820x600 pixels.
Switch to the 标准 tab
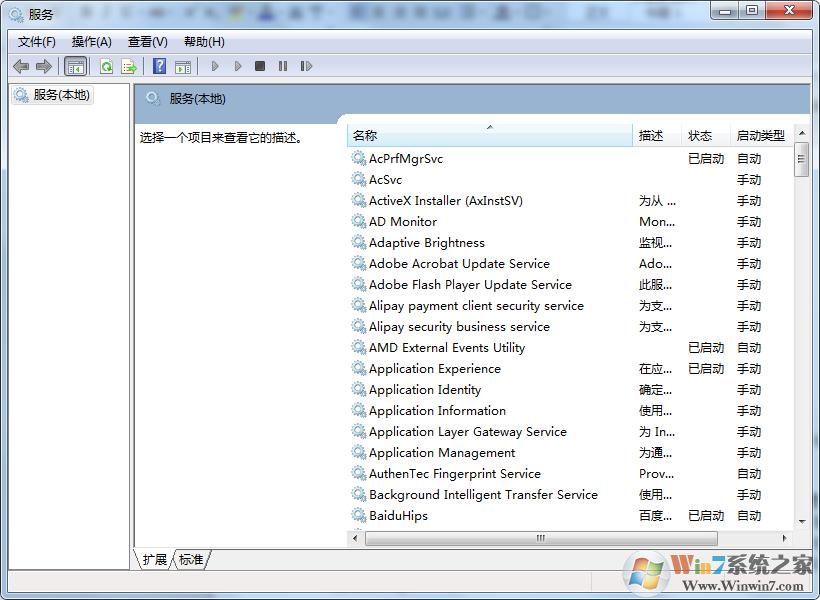point(190,560)
